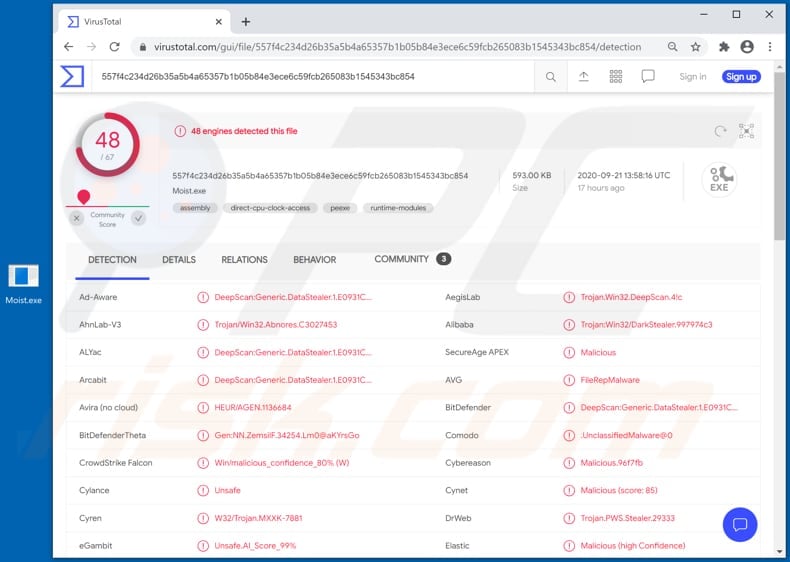Click the community score slider marker
Screen dimensions: 790x562
84,197
